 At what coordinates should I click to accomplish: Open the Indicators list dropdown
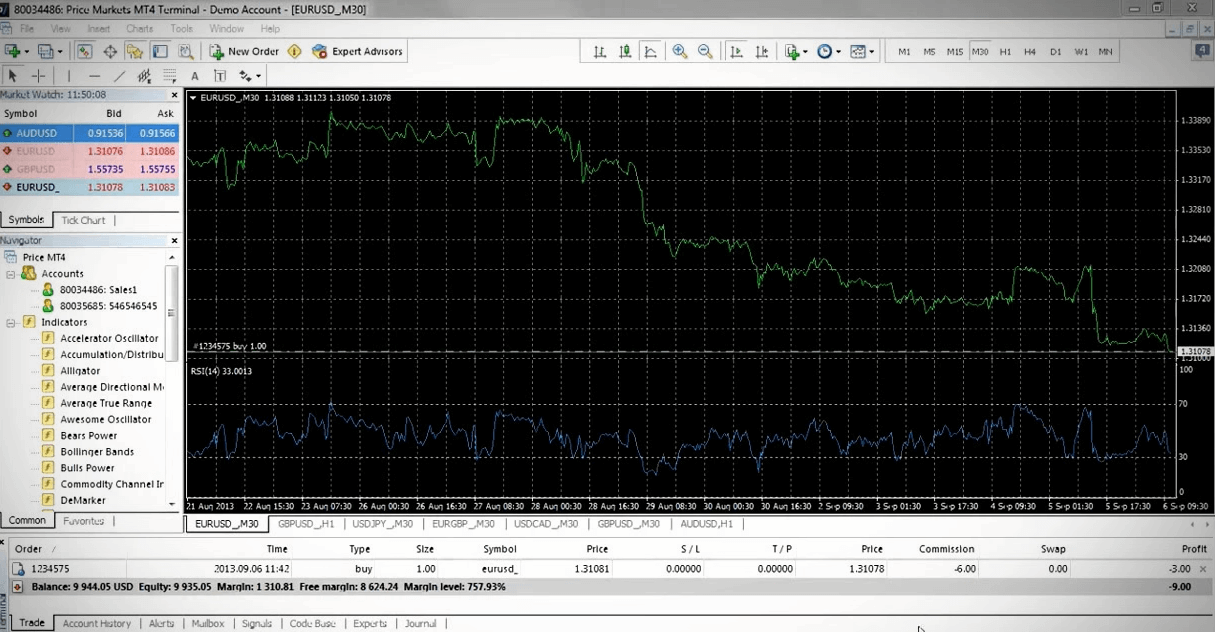[804, 50]
